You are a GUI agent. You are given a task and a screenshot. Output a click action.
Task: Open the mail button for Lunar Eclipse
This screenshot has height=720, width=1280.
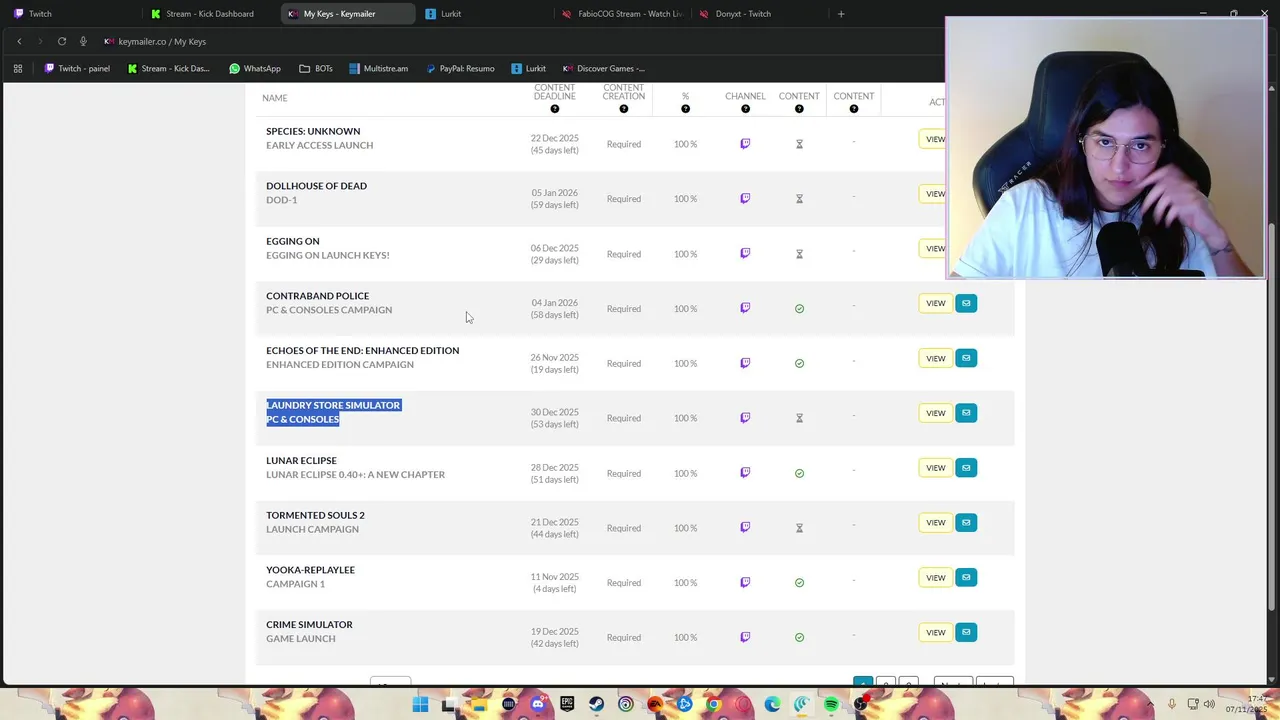[x=966, y=467]
